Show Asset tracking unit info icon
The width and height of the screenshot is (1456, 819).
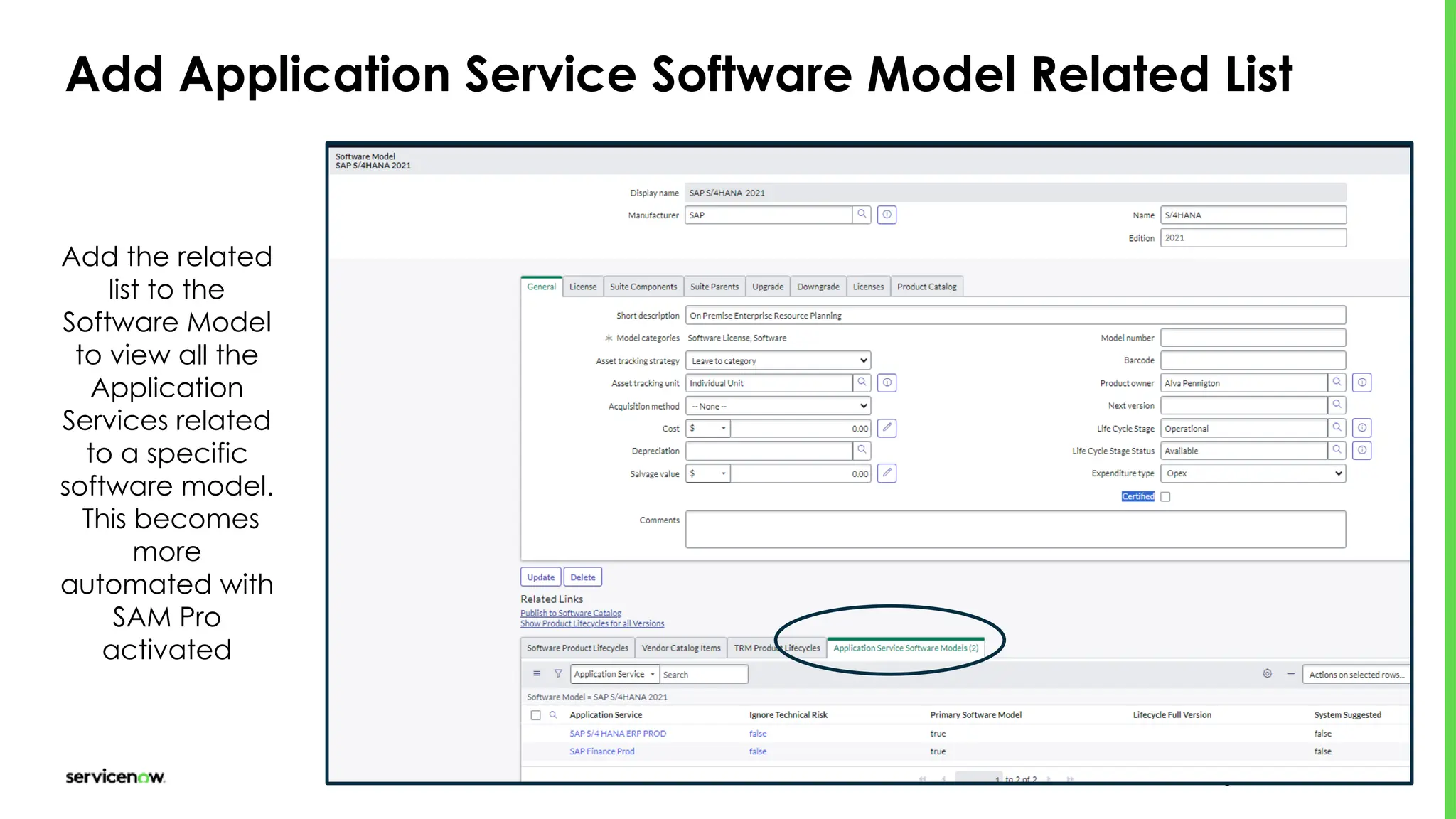point(887,382)
